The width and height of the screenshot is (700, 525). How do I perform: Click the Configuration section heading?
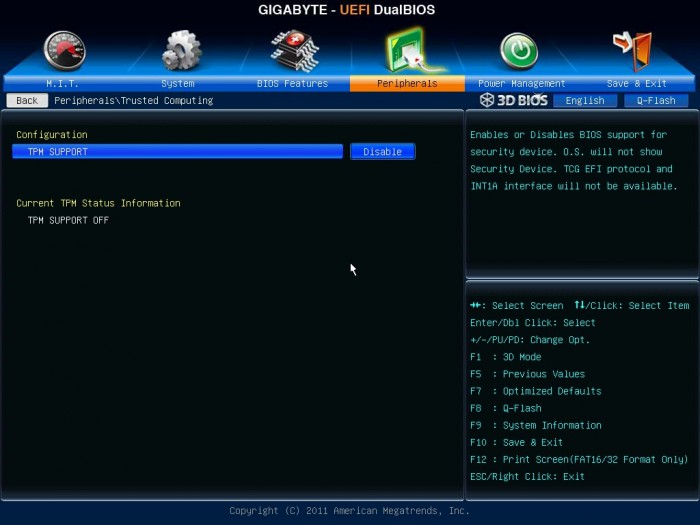pos(52,134)
